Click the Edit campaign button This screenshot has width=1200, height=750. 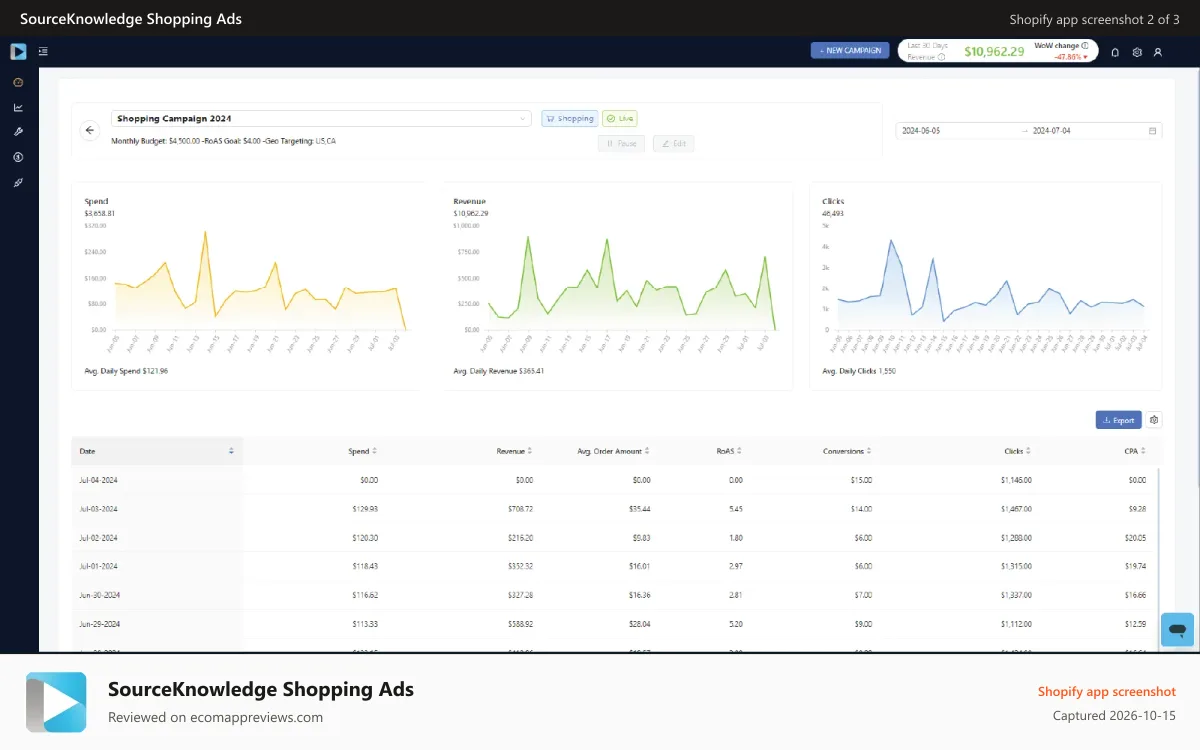[673, 143]
